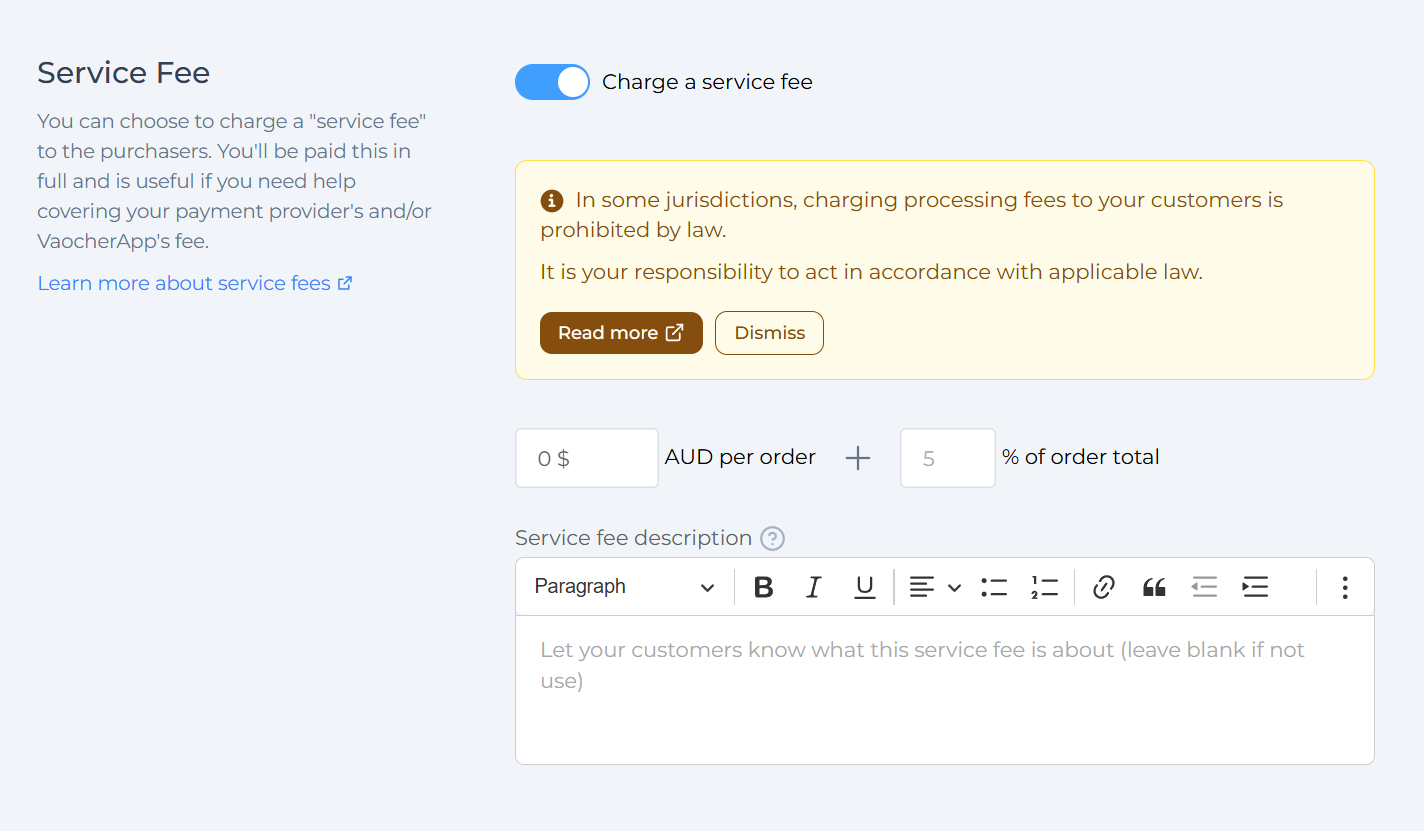
Task: Open Learn more about service fees link
Action: point(195,283)
